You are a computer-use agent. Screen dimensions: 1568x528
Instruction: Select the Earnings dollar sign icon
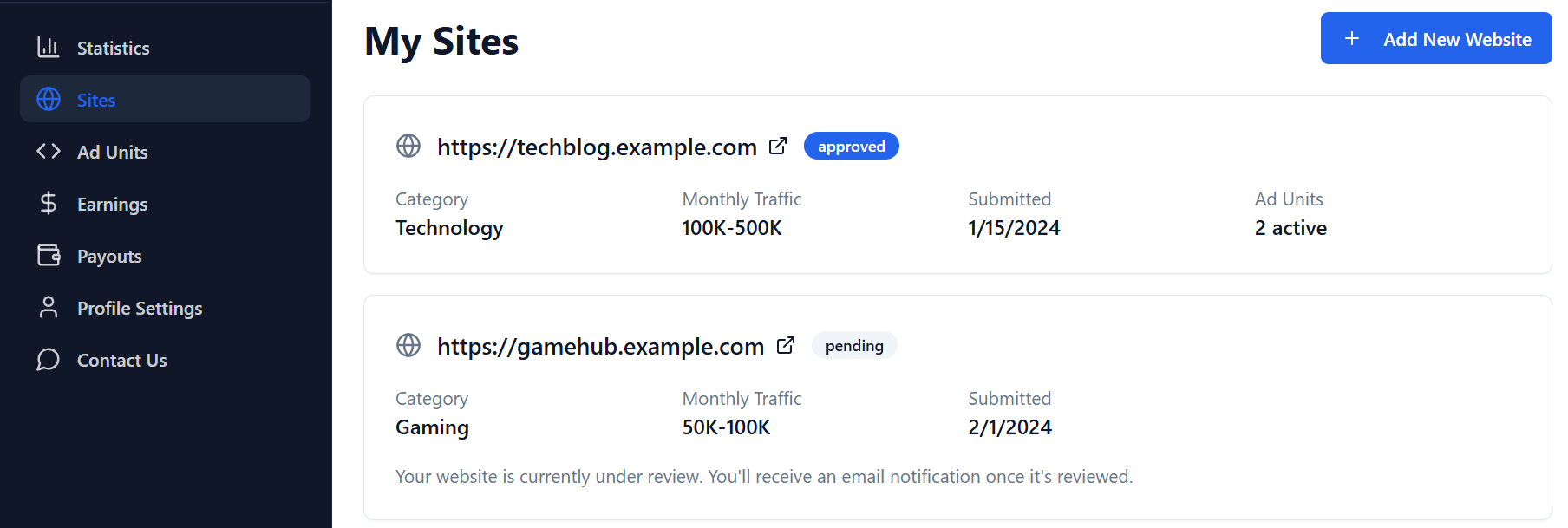48,203
